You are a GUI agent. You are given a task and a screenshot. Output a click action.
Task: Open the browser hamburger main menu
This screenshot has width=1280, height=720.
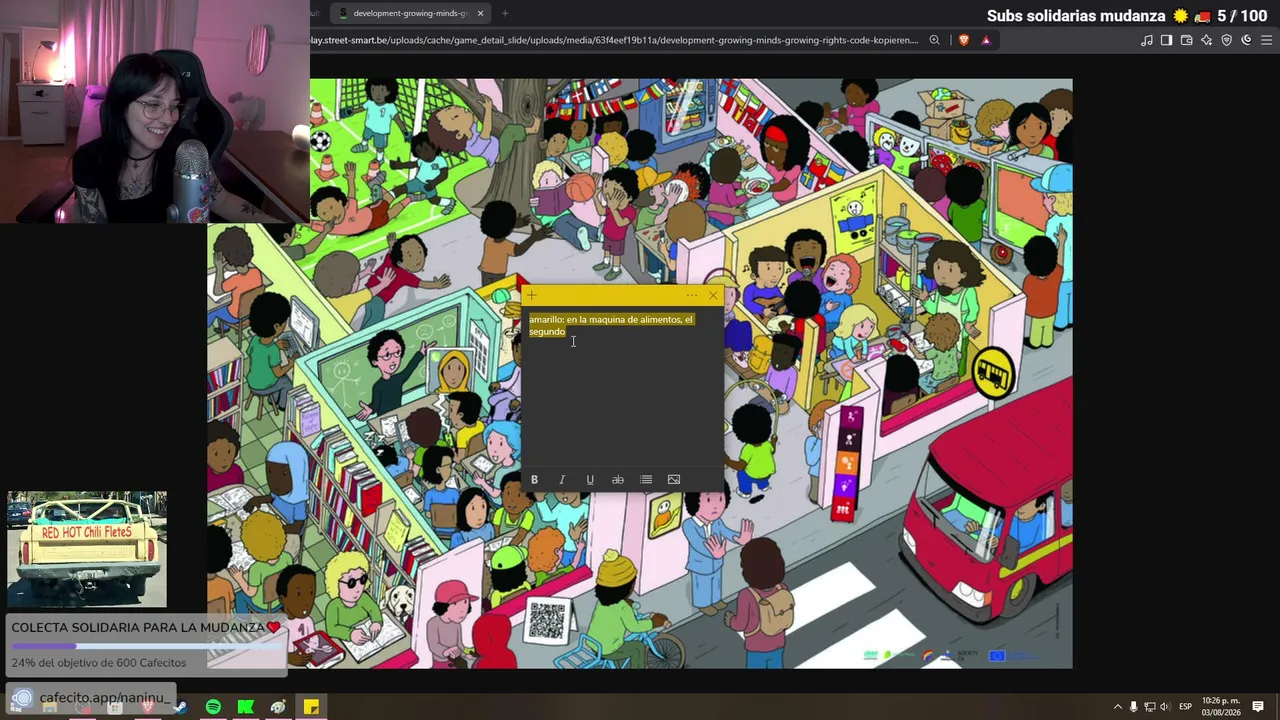click(1266, 40)
